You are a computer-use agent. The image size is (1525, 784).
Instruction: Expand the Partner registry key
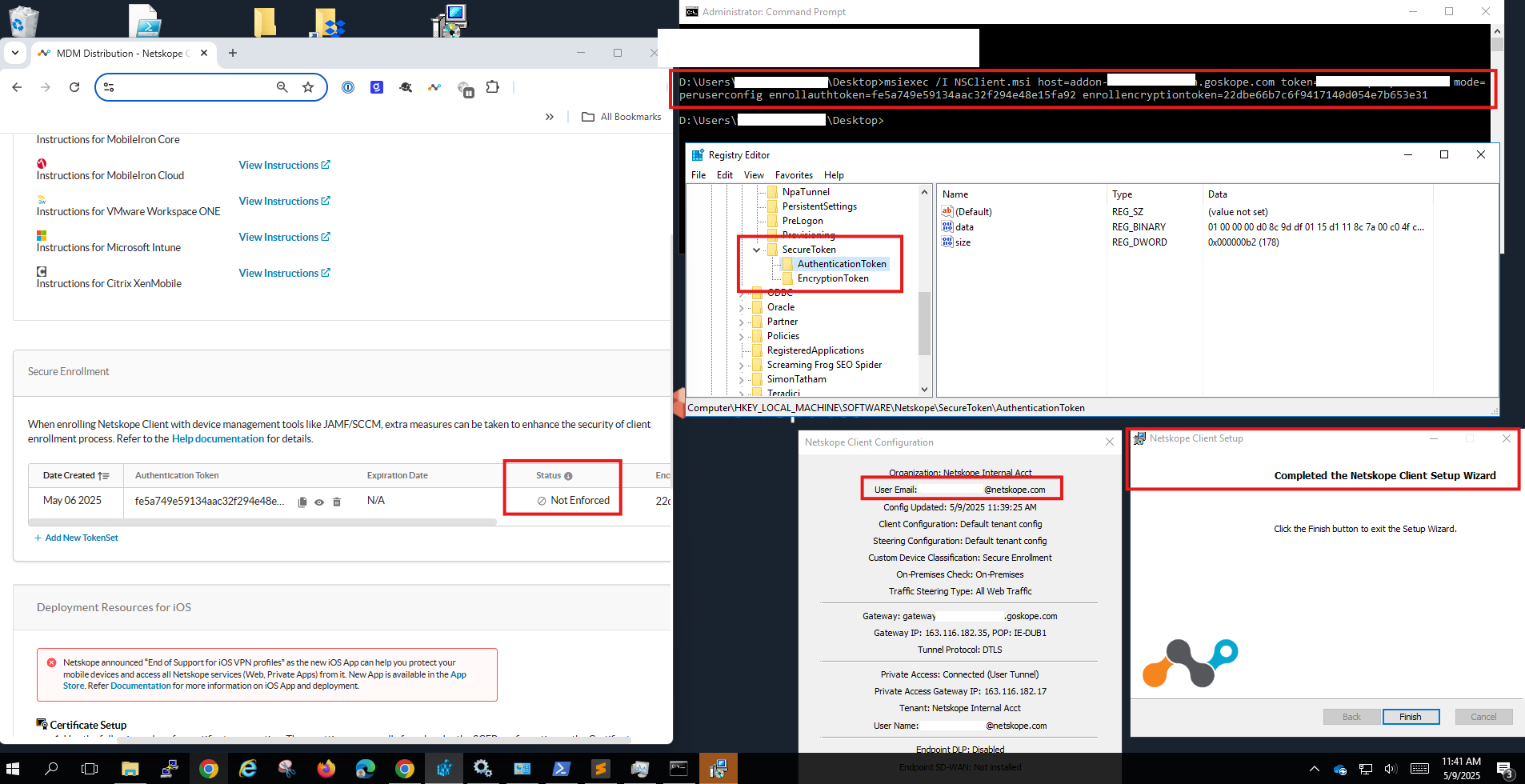tap(741, 322)
